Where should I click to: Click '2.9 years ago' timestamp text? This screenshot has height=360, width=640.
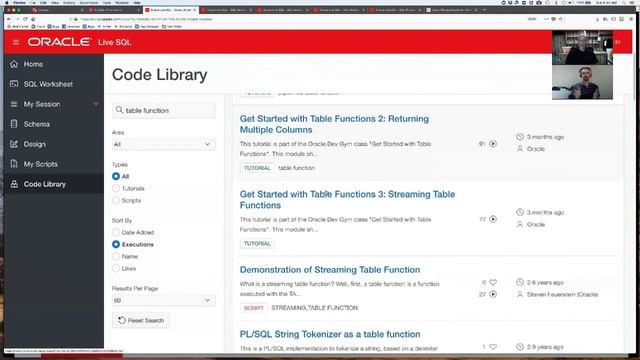tap(545, 347)
